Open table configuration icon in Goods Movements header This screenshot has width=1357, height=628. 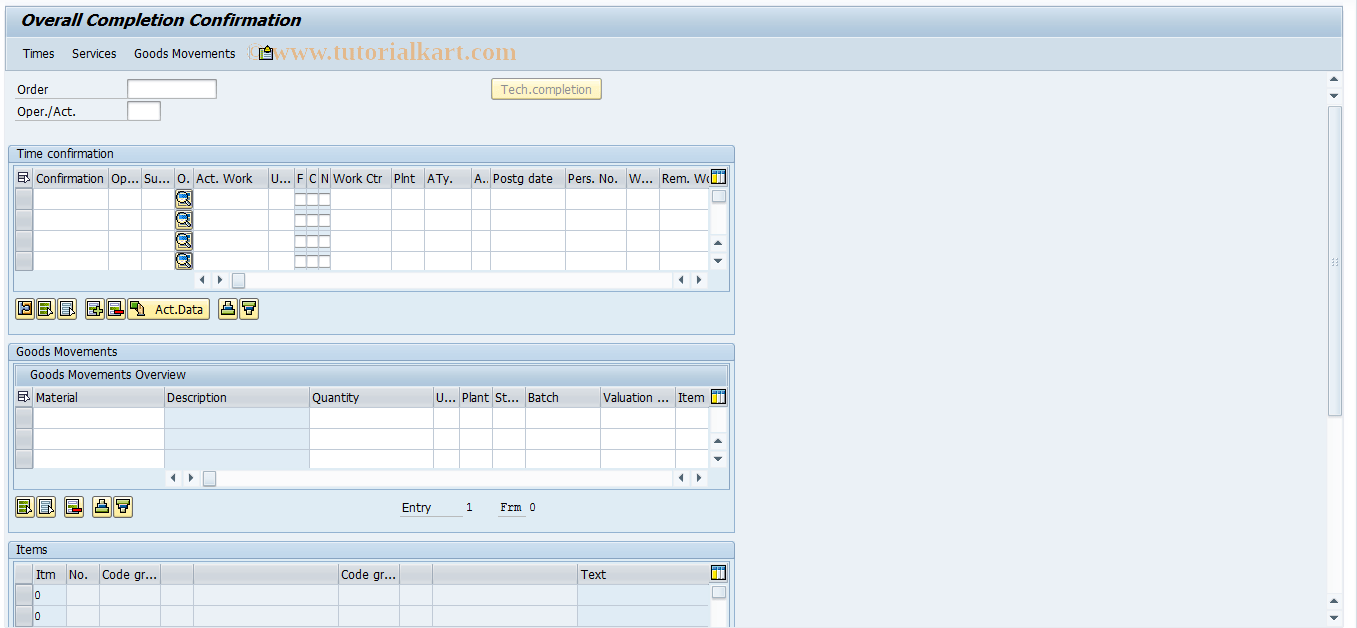pyautogui.click(x=717, y=396)
